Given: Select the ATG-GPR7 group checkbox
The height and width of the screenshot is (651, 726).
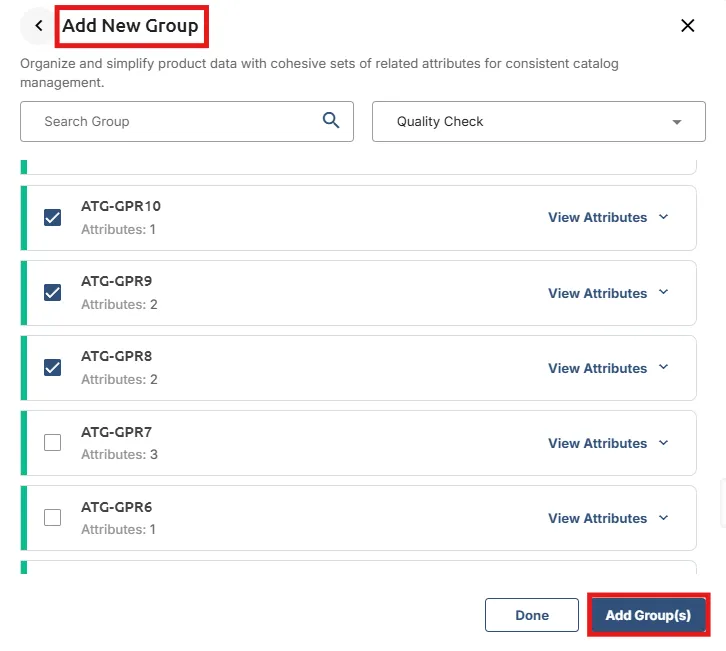Looking at the screenshot, I should tap(52, 443).
